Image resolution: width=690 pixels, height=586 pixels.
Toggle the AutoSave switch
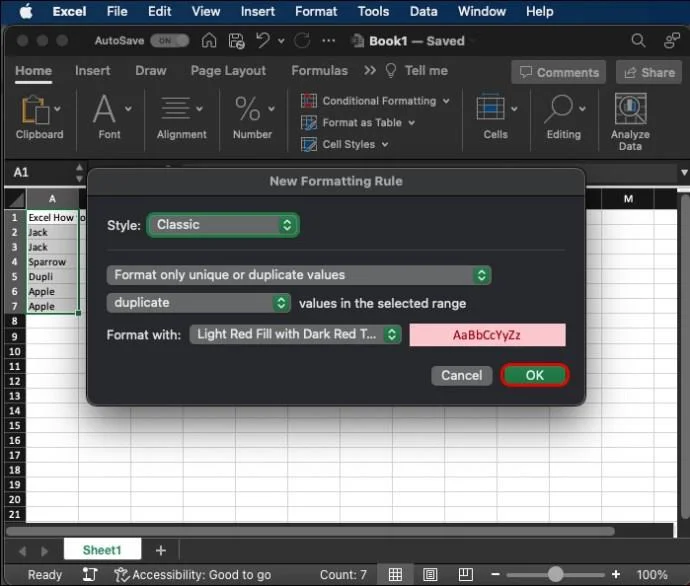point(170,41)
